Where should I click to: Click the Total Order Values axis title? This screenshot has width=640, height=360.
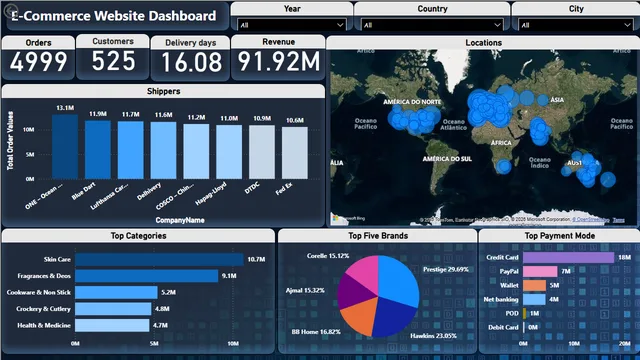[10, 140]
